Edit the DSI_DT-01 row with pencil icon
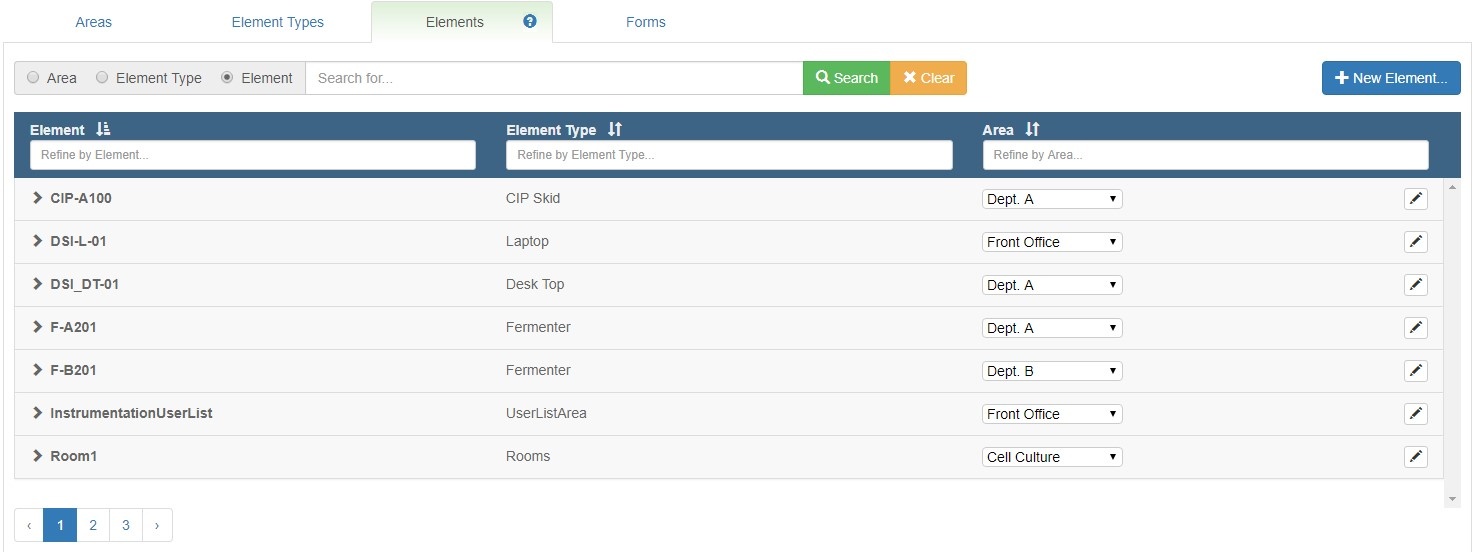Image resolution: width=1479 pixels, height=552 pixels. tap(1415, 285)
